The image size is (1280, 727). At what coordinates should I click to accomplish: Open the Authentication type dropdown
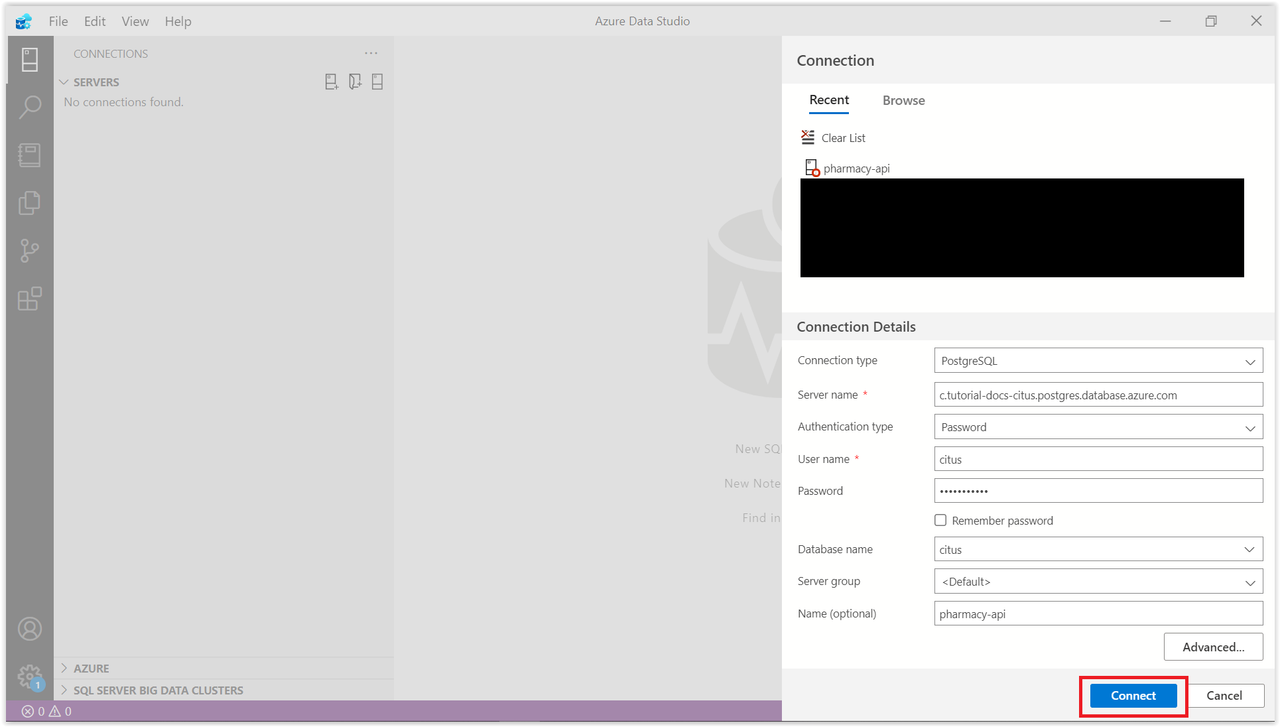click(x=1099, y=427)
